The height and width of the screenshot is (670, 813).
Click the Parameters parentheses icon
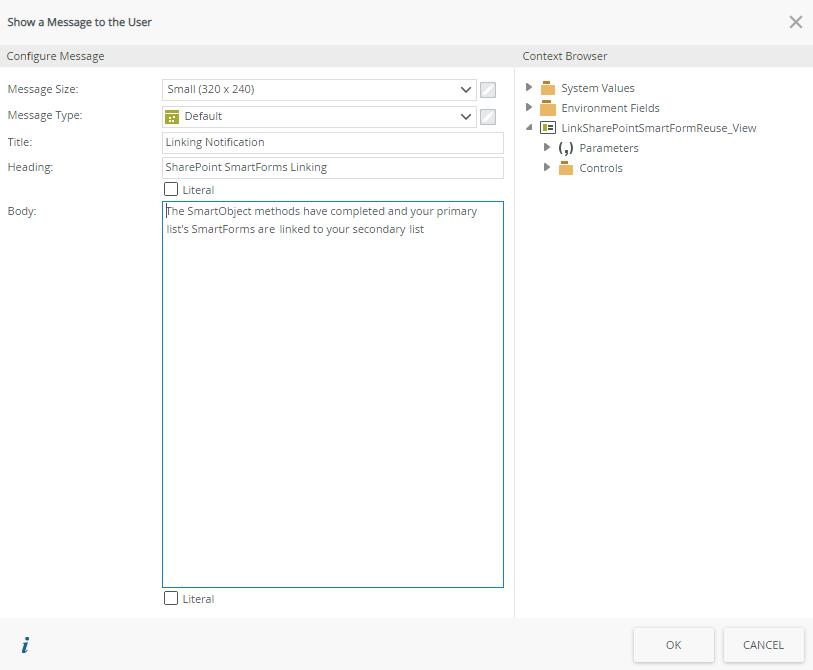[565, 148]
